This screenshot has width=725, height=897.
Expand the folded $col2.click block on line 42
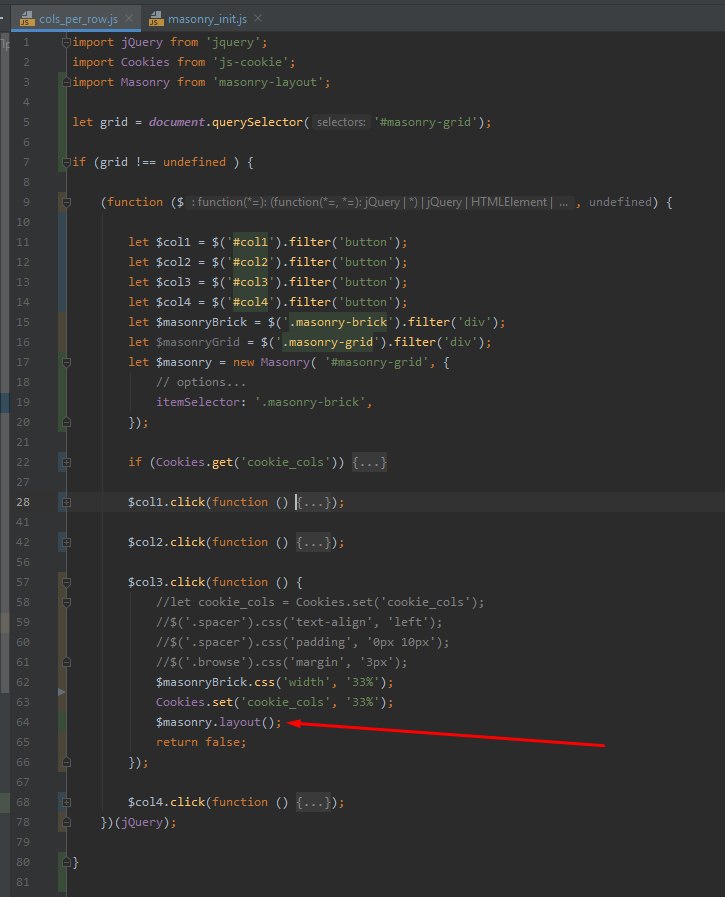66,542
